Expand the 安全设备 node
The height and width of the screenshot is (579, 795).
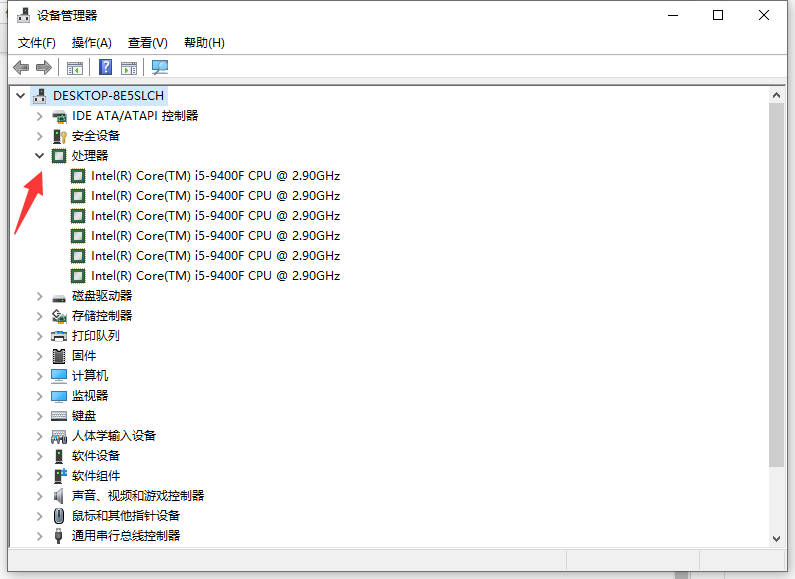point(40,136)
